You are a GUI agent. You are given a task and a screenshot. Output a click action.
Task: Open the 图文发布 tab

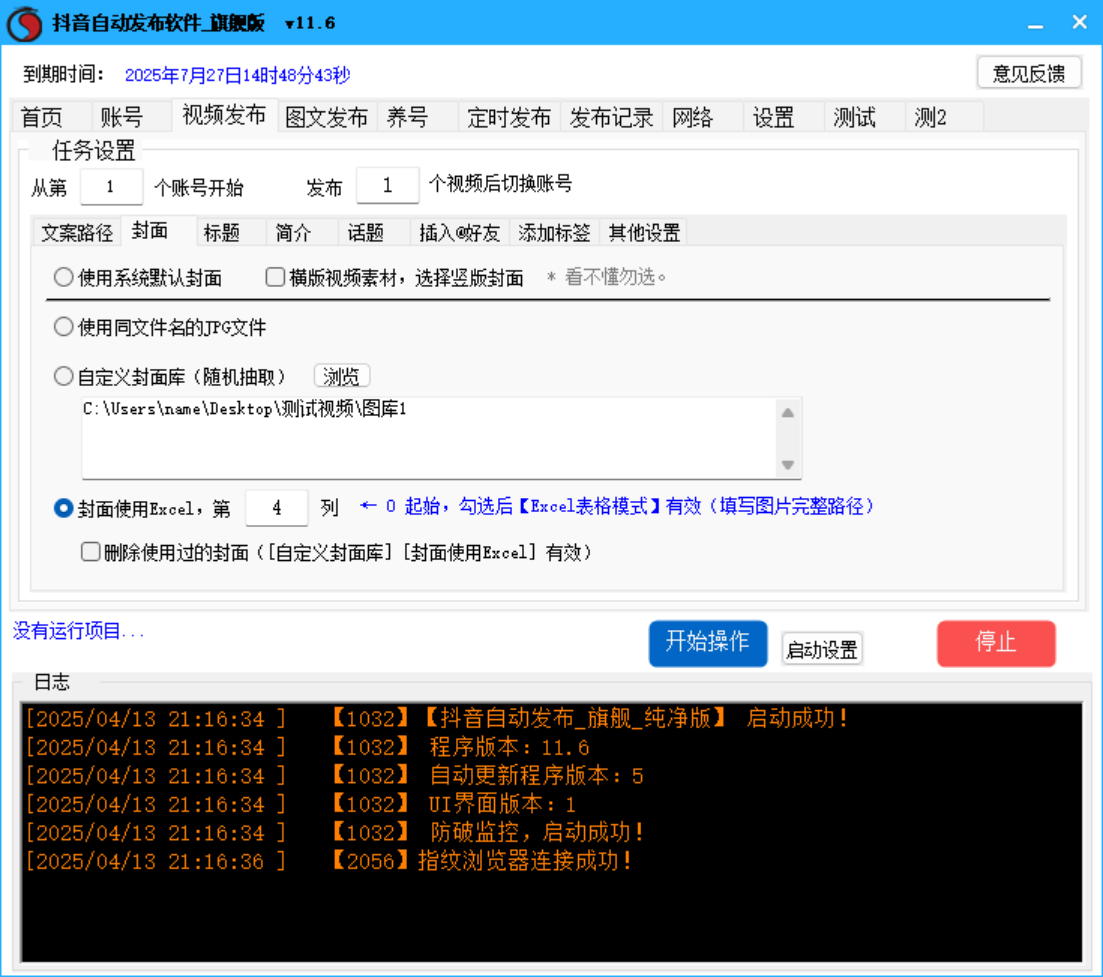[327, 117]
